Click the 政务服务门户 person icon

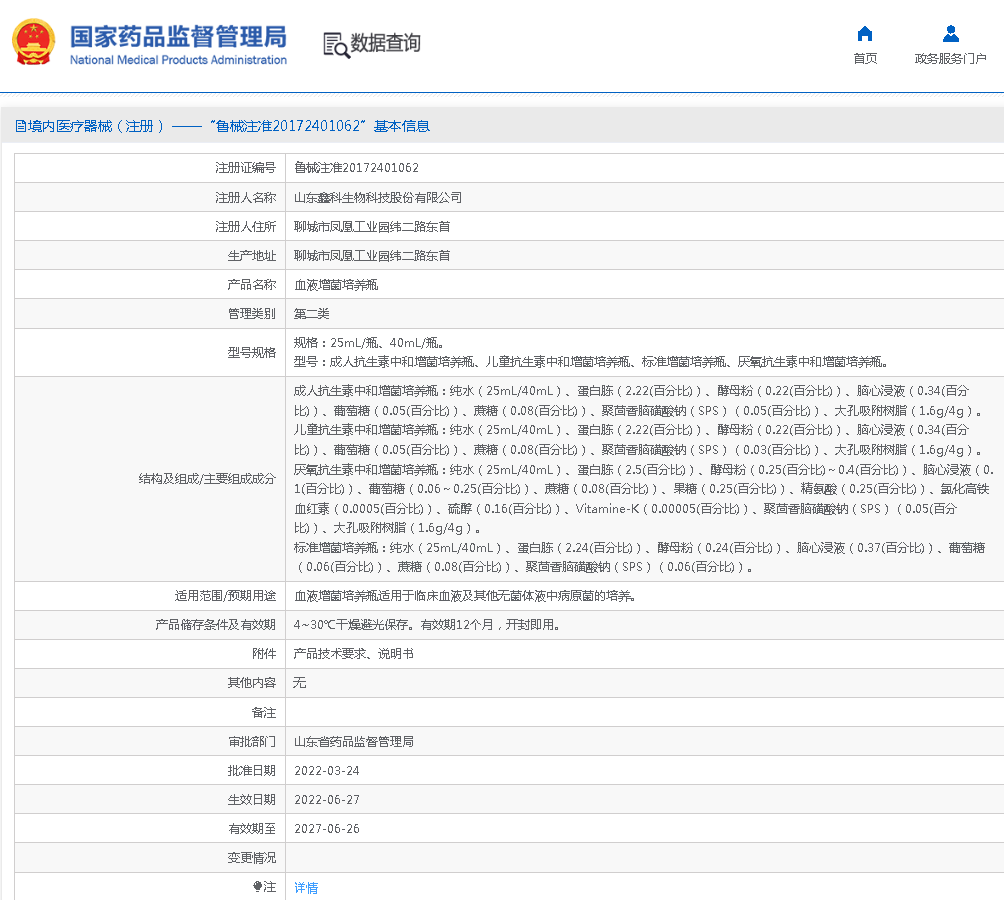click(950, 33)
